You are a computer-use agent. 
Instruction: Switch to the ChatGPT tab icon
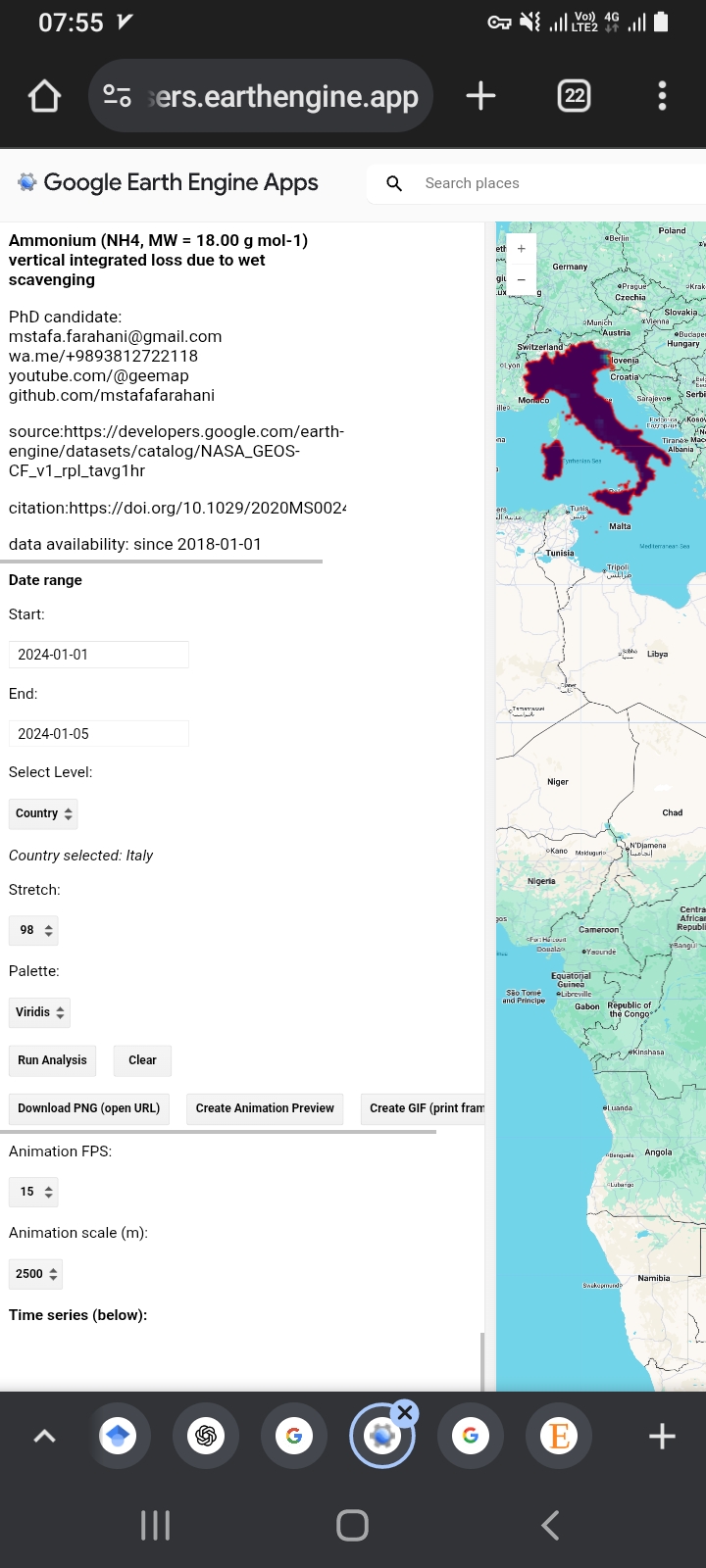point(206,1437)
